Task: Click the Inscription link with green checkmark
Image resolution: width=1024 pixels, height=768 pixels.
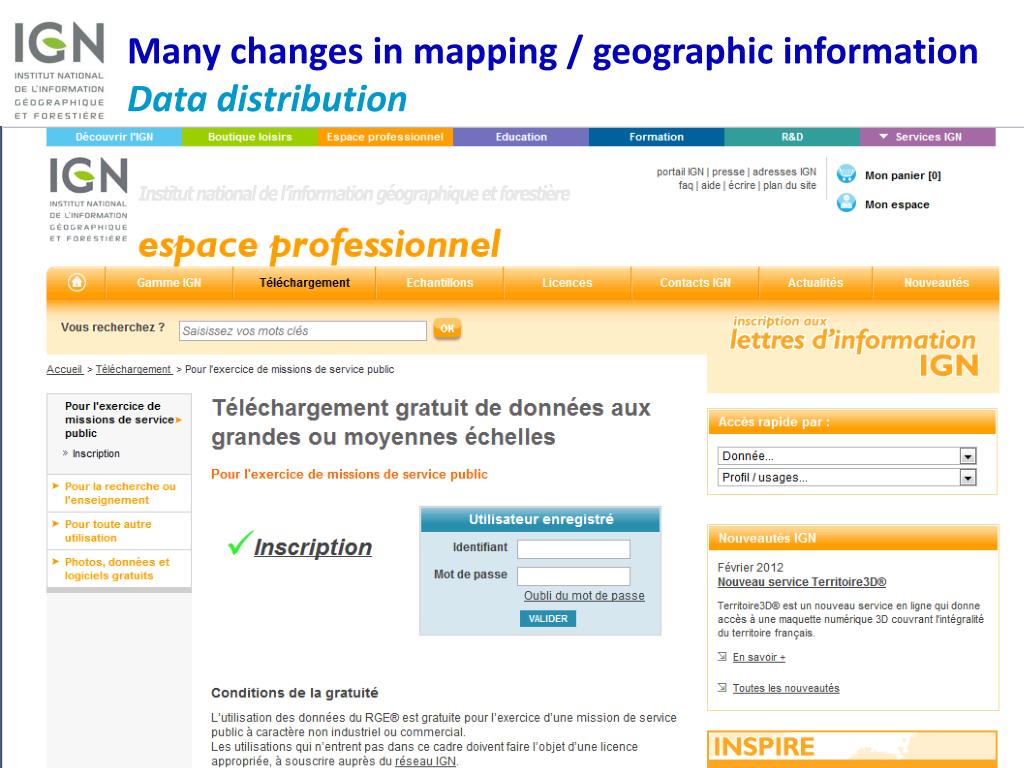Action: 313,547
